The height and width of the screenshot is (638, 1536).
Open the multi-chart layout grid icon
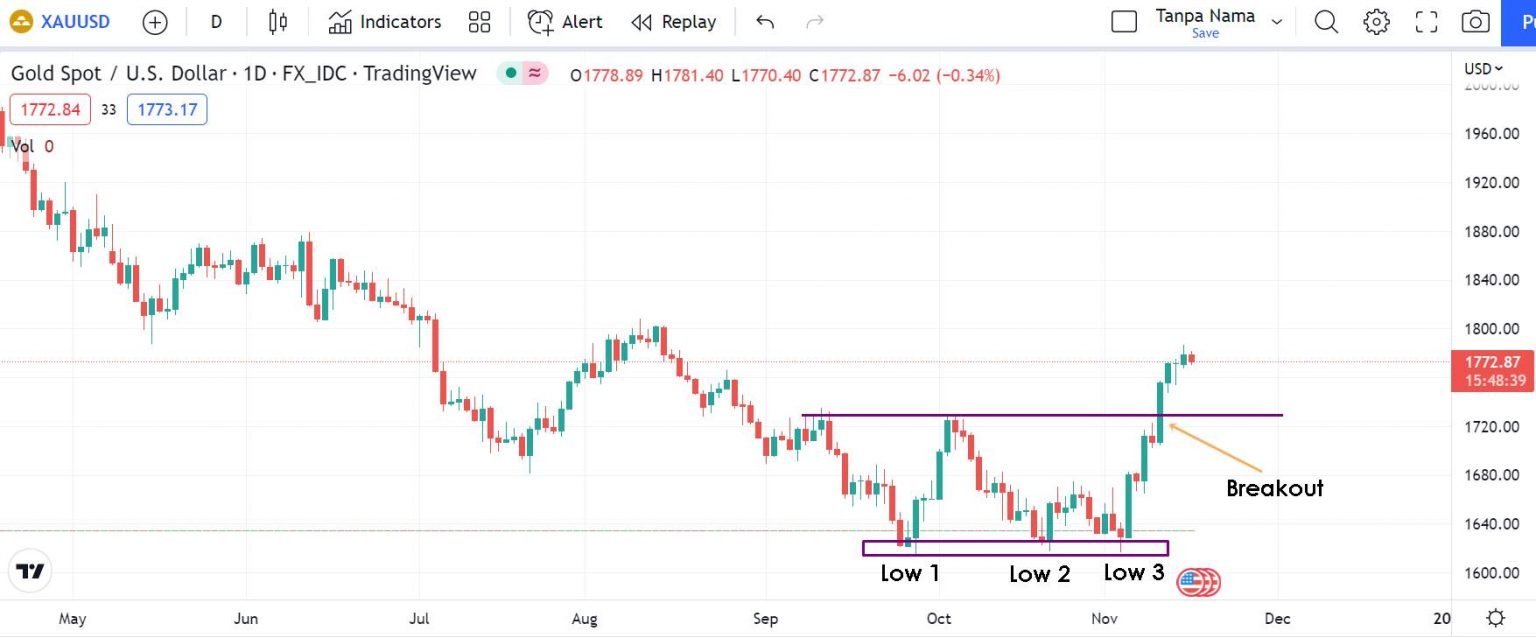pyautogui.click(x=478, y=21)
